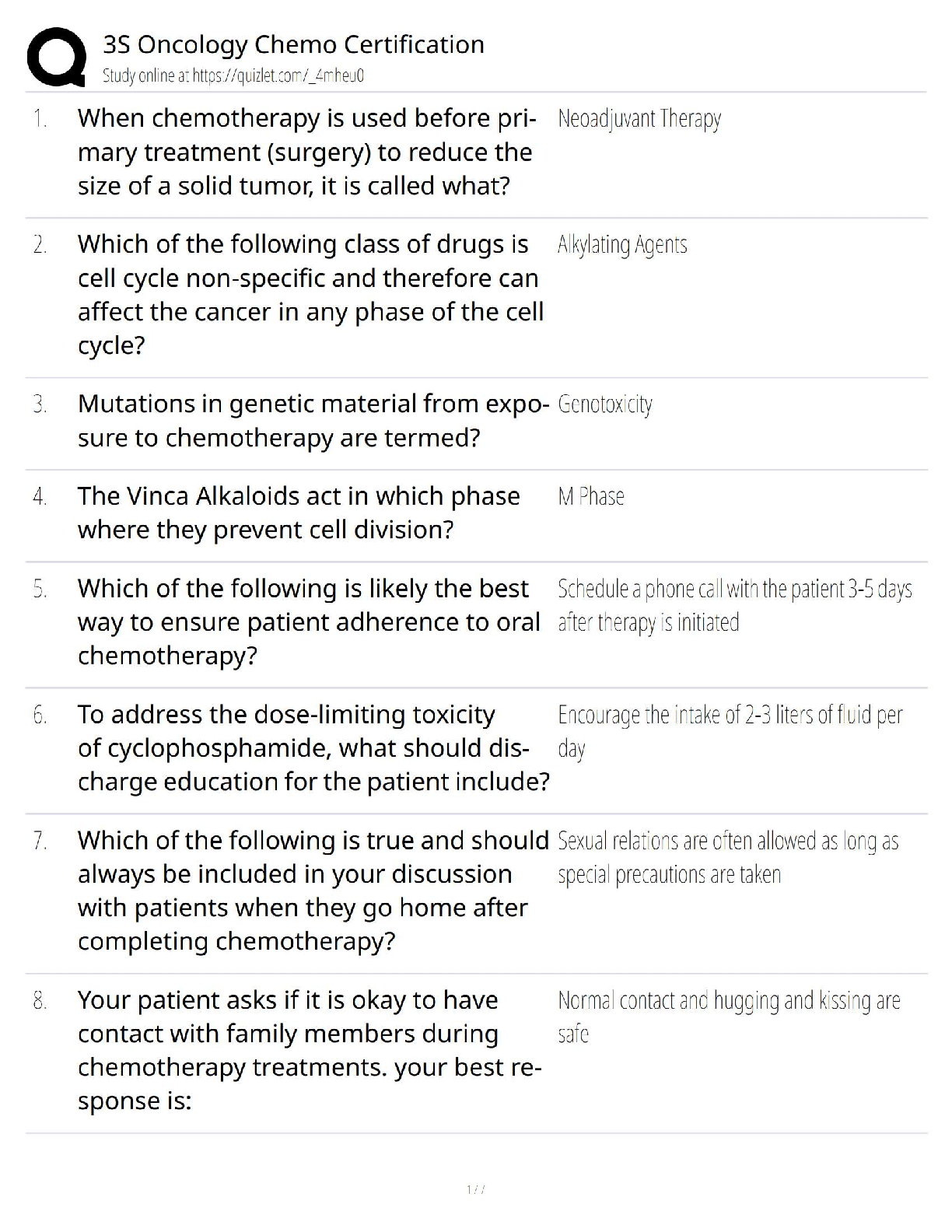Click the 'Genotoxicity' answer
The image size is (952, 1232).
[x=604, y=404]
